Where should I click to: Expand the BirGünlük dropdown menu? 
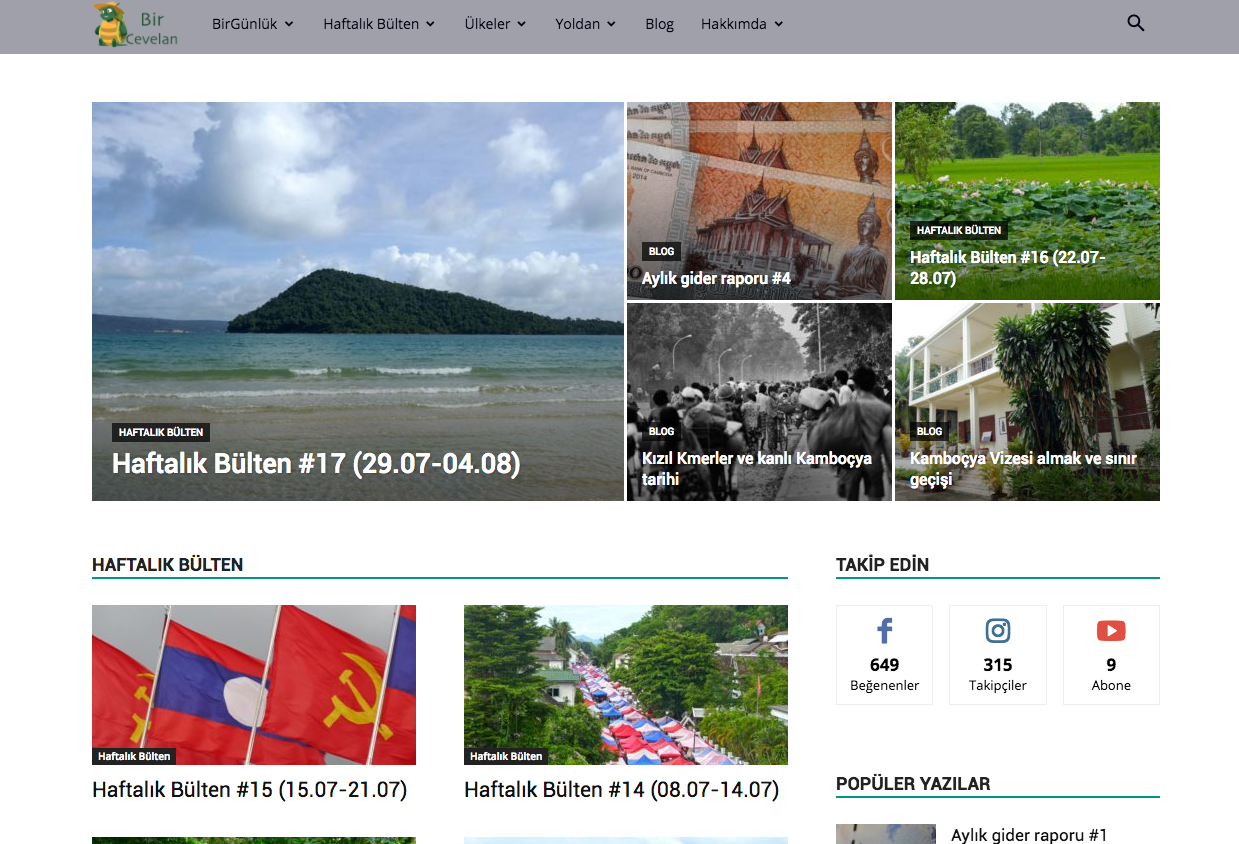coord(252,24)
